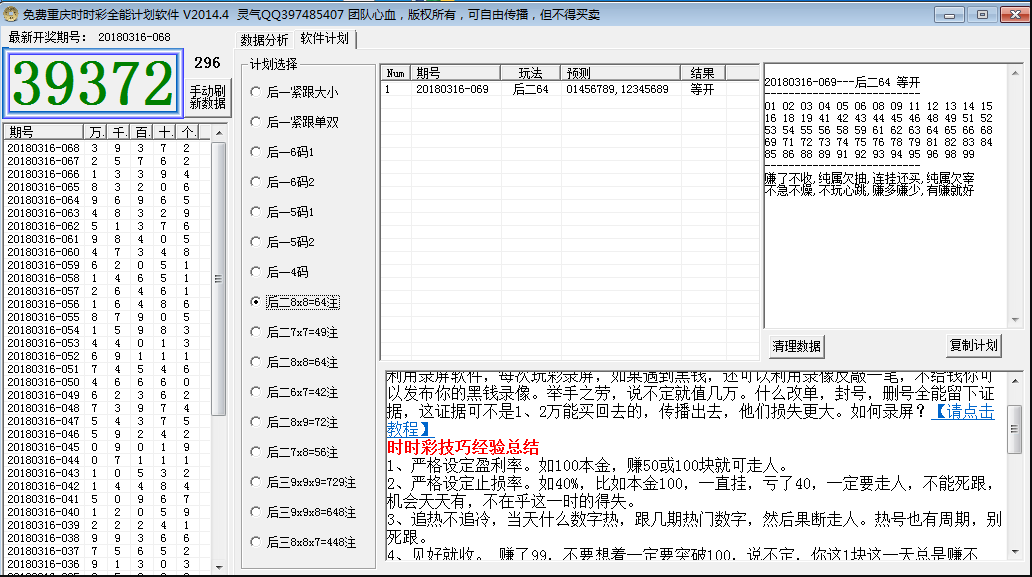
Task: Click the 复制计划 button
Action: click(973, 345)
